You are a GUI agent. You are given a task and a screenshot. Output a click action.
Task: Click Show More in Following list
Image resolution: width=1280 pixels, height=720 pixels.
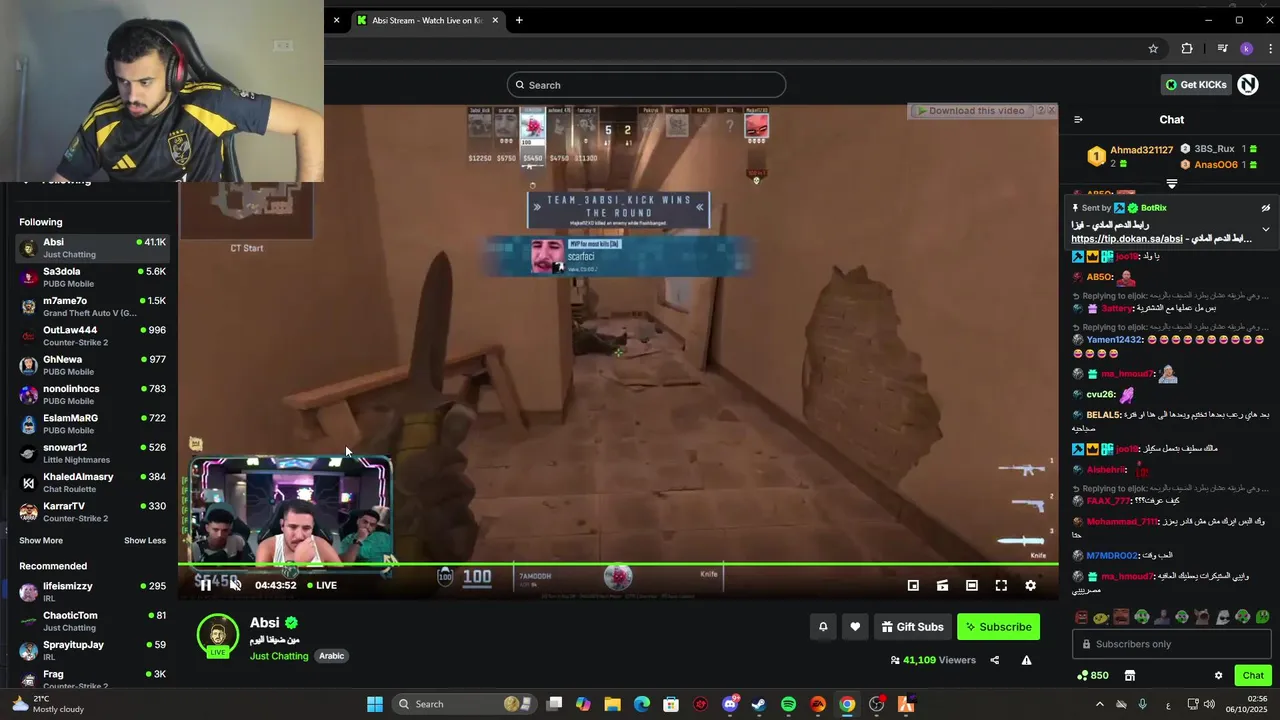click(41, 540)
